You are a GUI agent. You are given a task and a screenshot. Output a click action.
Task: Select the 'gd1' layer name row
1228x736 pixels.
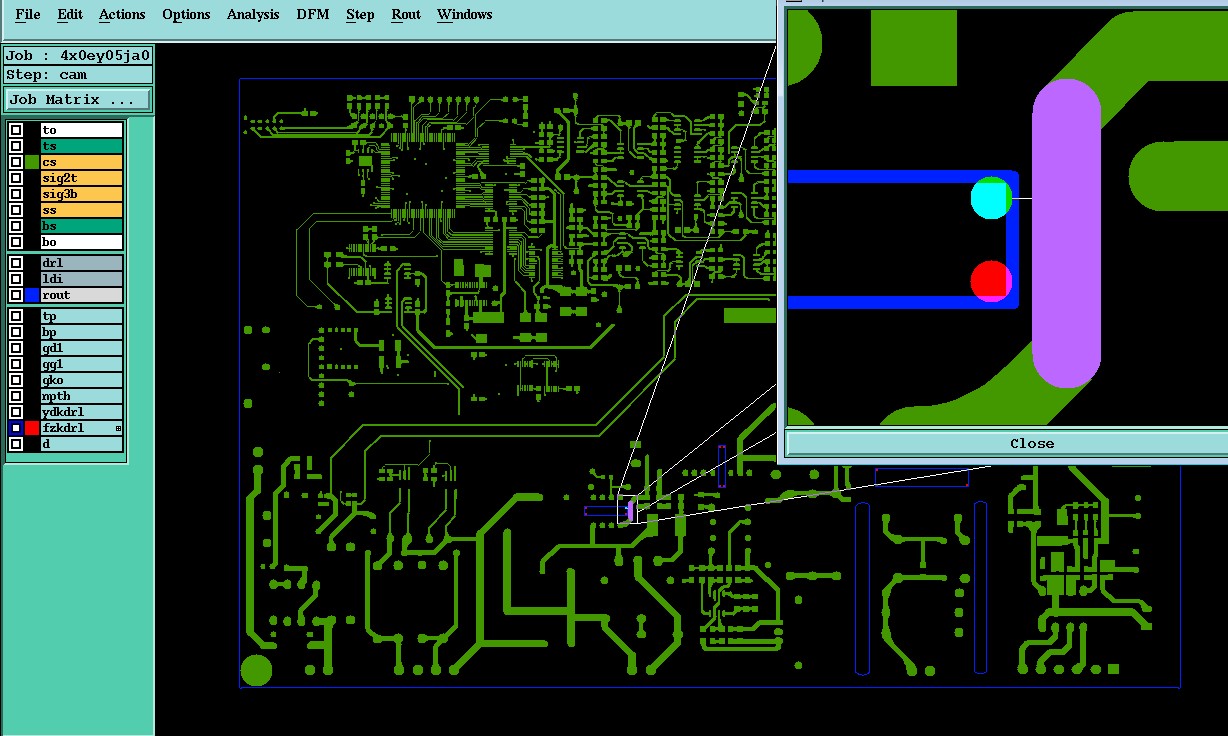pyautogui.click(x=82, y=348)
